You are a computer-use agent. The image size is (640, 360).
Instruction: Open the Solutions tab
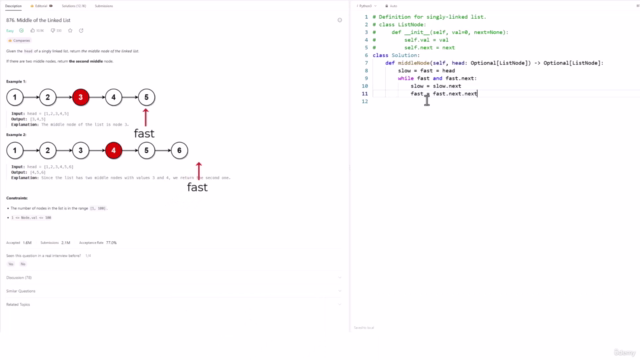pos(73,6)
